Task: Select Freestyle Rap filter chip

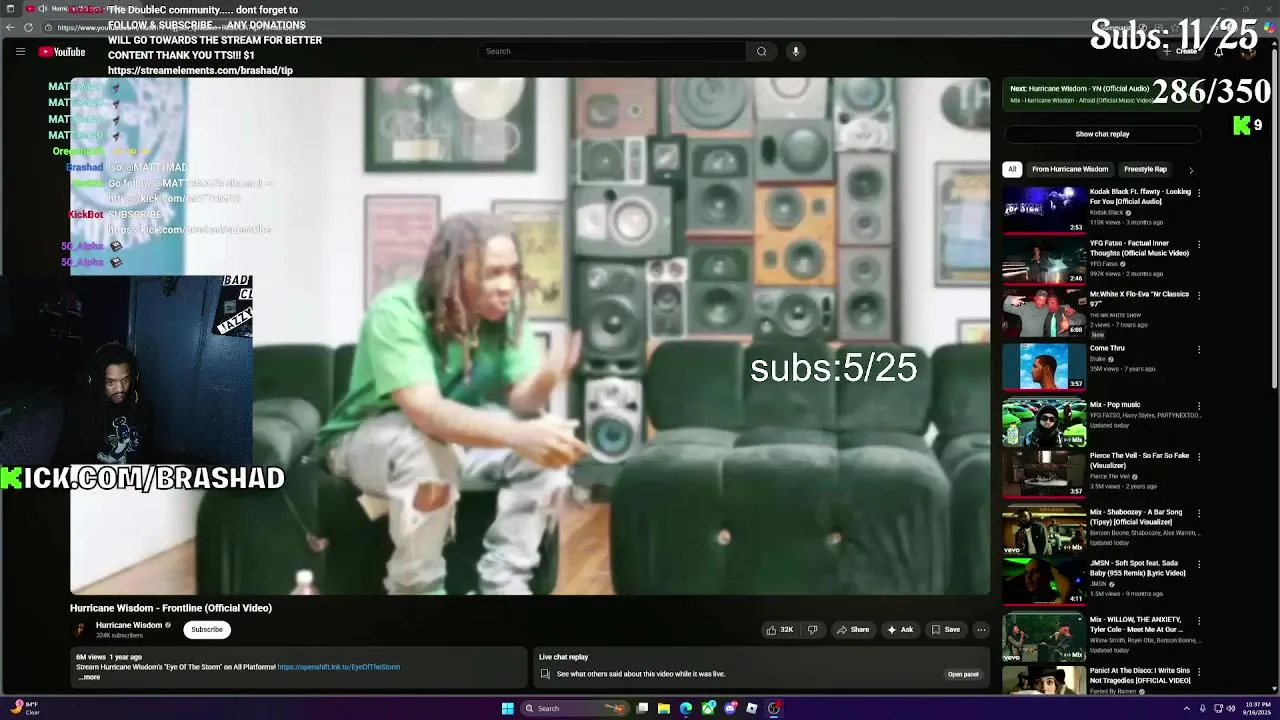Action: point(1145,169)
